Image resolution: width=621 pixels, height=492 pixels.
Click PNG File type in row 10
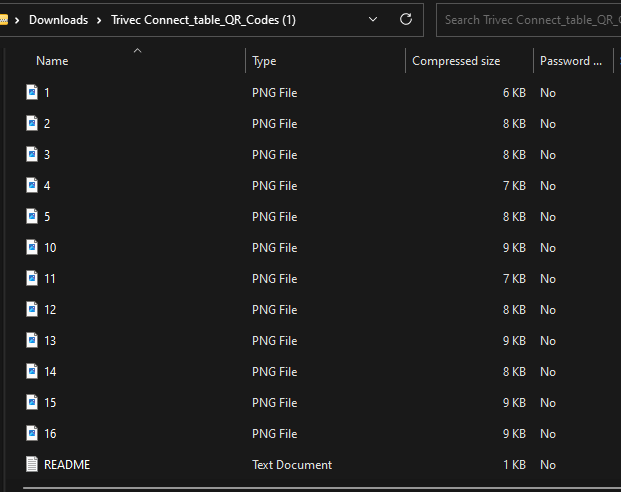(x=274, y=248)
